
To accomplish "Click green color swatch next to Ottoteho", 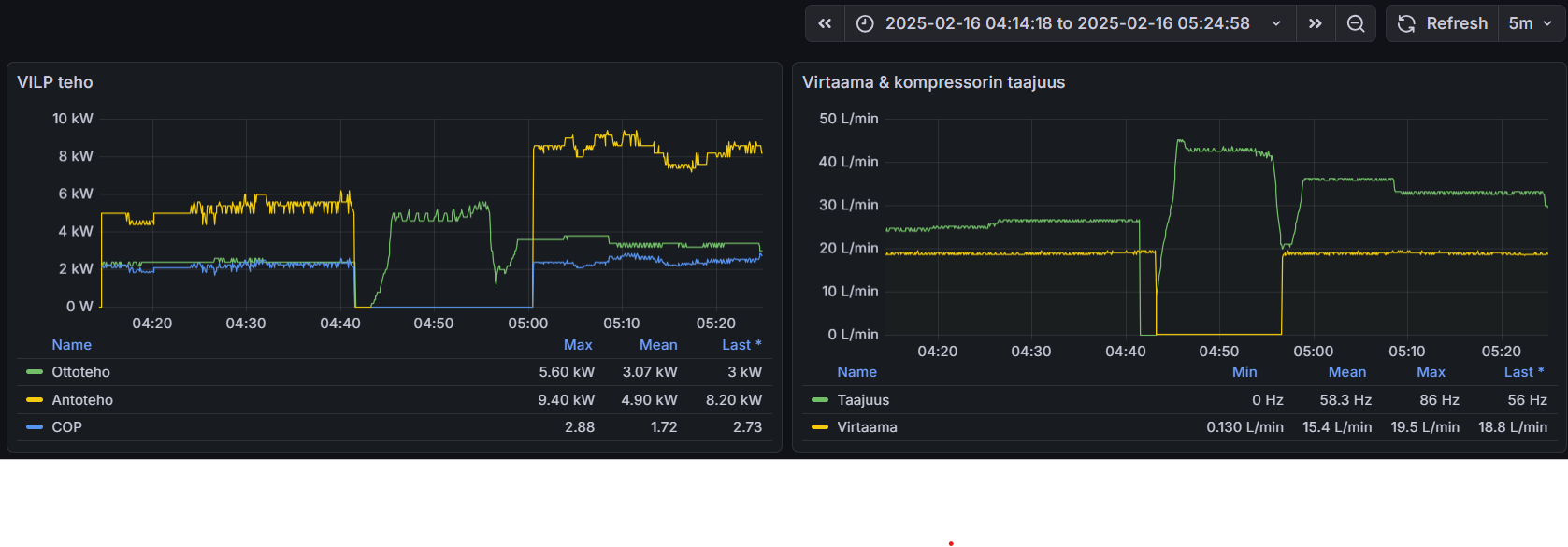I will pyautogui.click(x=35, y=372).
